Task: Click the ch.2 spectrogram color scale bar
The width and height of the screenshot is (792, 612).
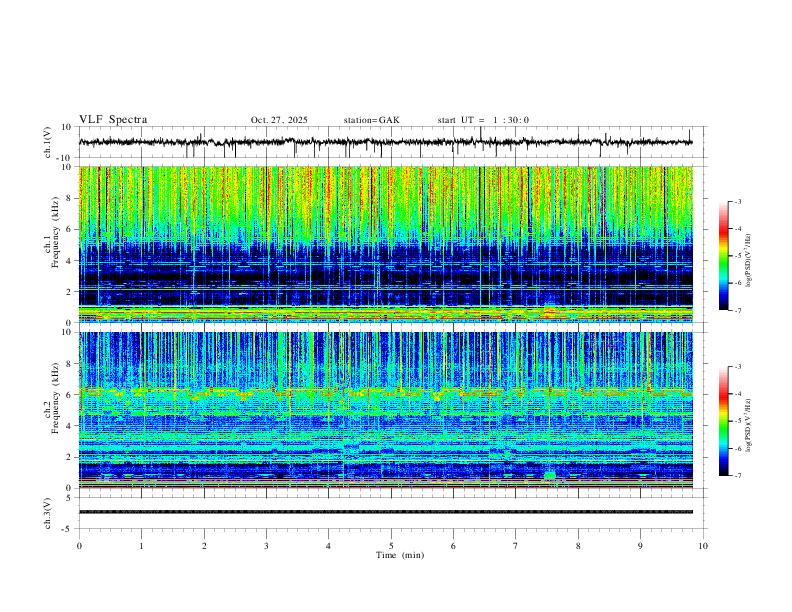Action: [x=723, y=421]
